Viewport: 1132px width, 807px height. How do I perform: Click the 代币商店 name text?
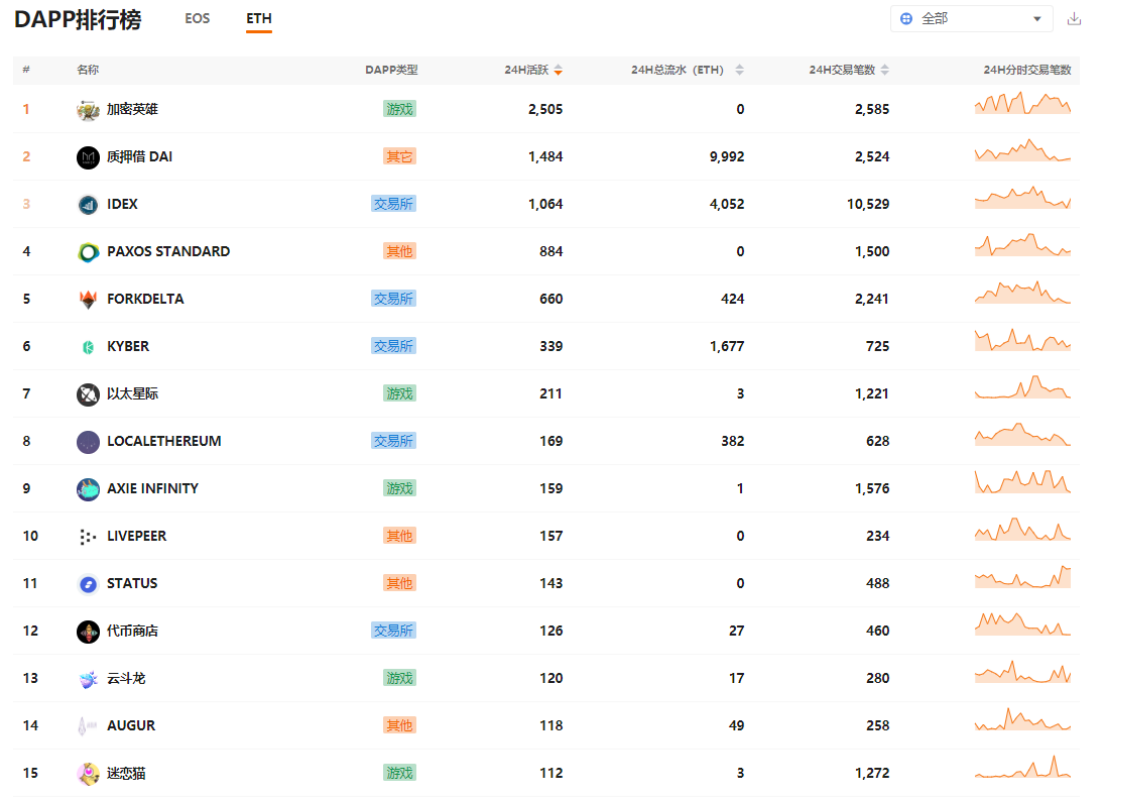pyautogui.click(x=132, y=631)
